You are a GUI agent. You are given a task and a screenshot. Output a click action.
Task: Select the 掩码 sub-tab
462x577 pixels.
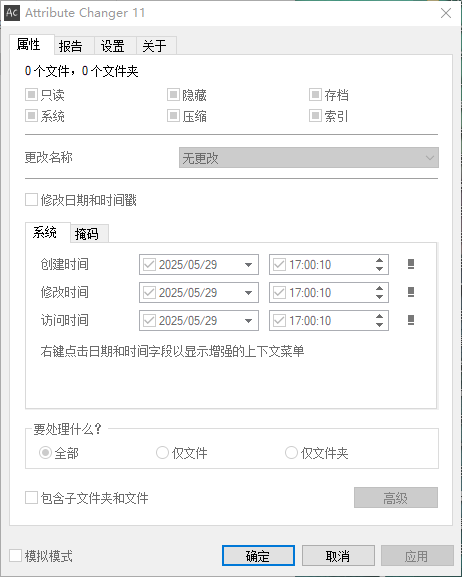tap(89, 233)
